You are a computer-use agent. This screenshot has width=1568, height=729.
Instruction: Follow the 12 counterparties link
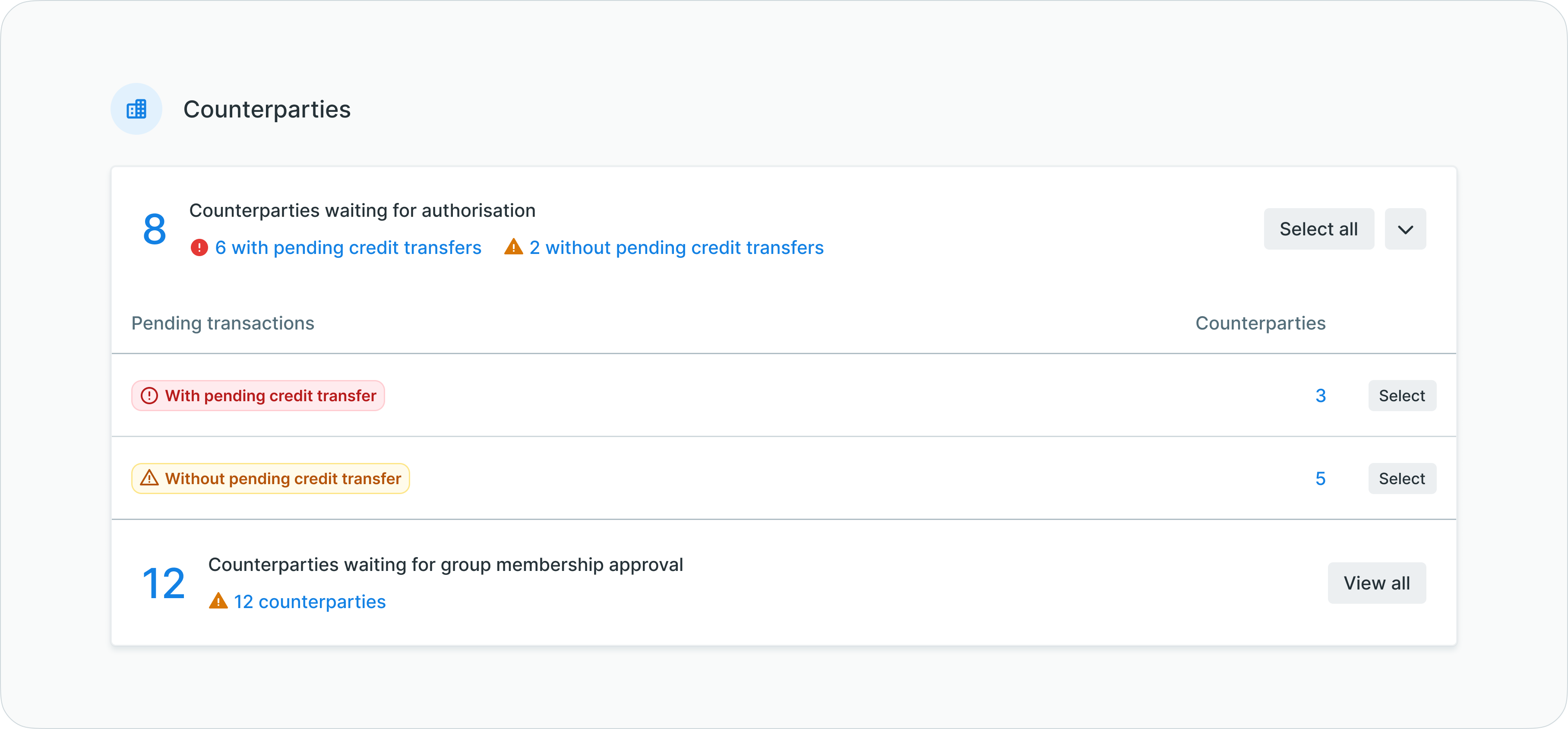point(310,602)
